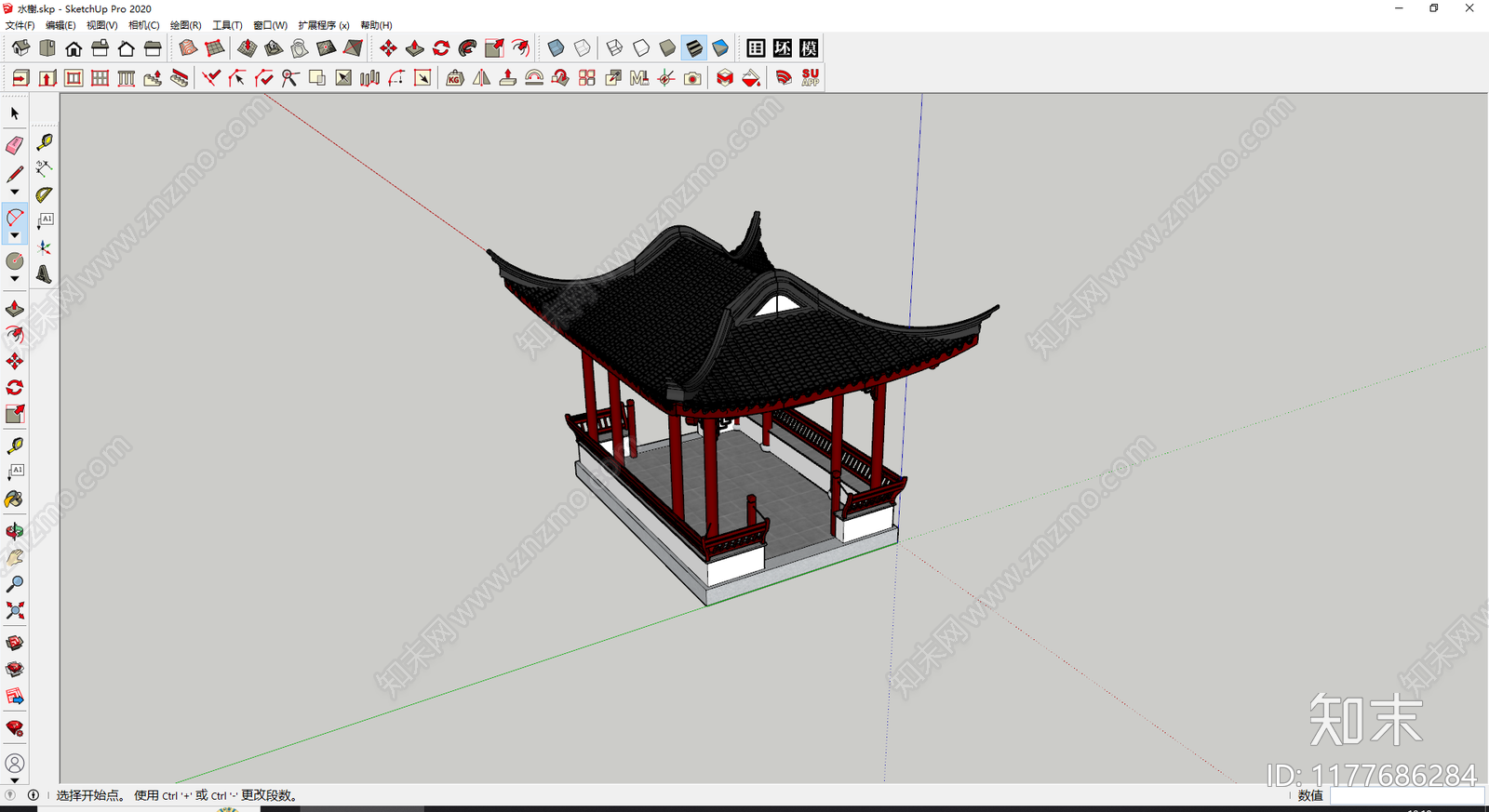
Task: Pick the Eraser tool in left toolbar
Action: pyautogui.click(x=15, y=145)
